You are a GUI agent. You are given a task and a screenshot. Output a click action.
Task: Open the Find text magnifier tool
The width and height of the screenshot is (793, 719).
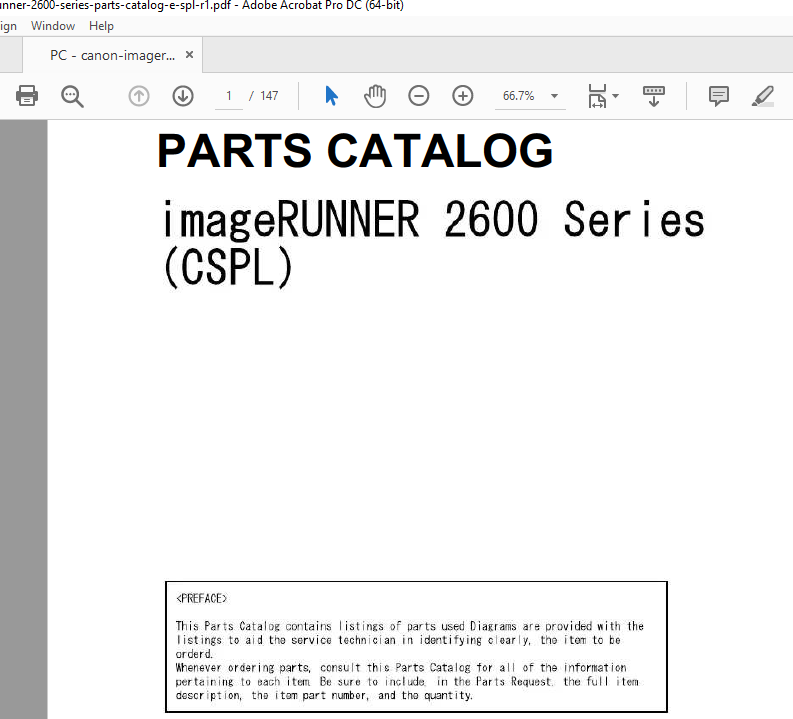(72, 96)
